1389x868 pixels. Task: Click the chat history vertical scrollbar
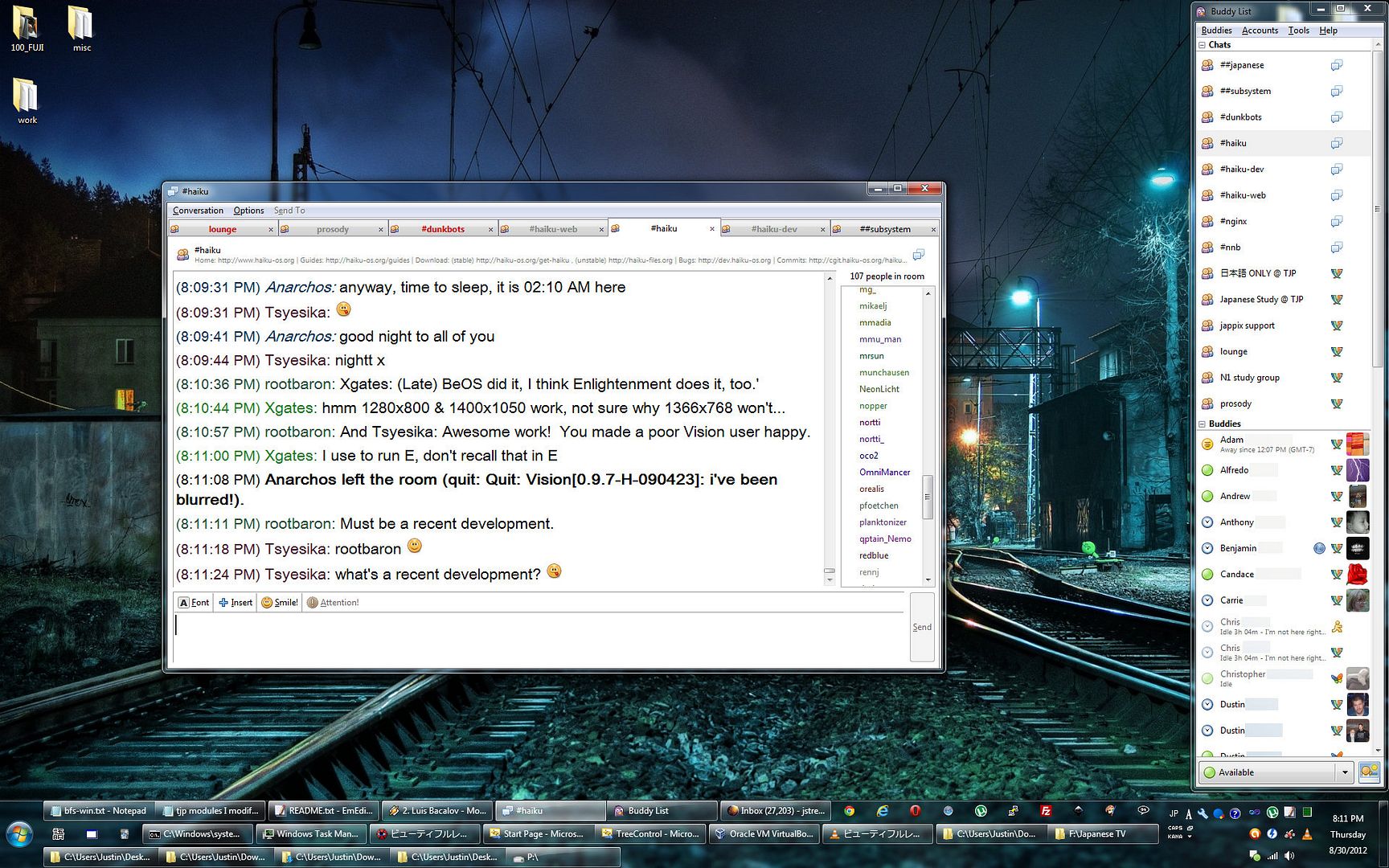pos(830,426)
